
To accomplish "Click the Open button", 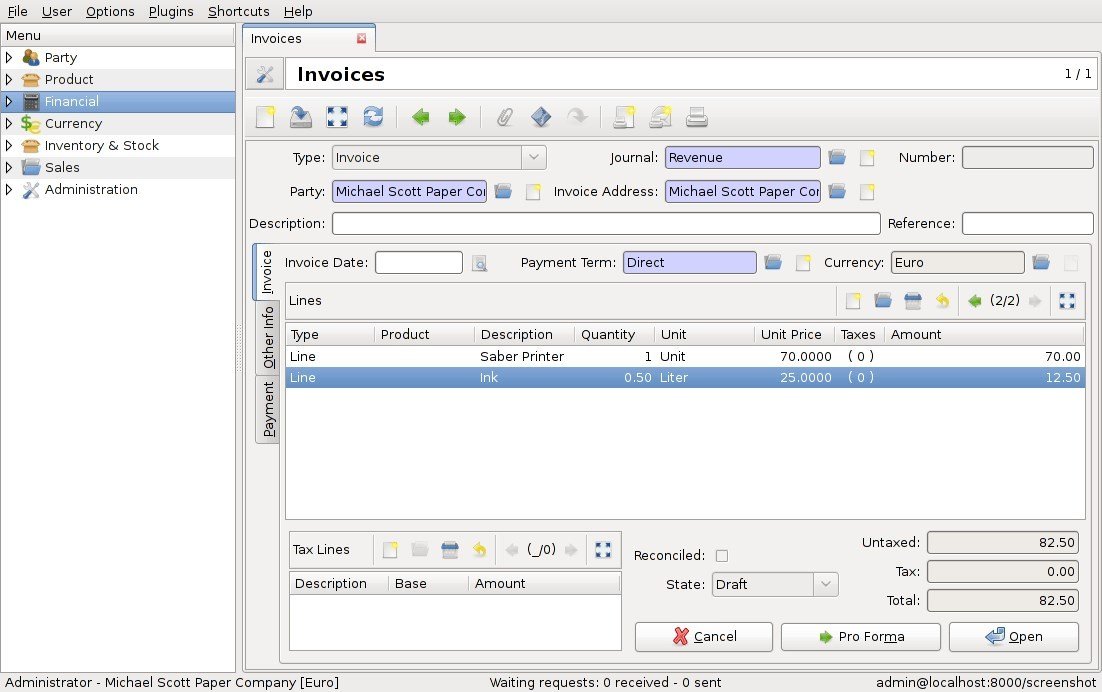I will pyautogui.click(x=1013, y=636).
